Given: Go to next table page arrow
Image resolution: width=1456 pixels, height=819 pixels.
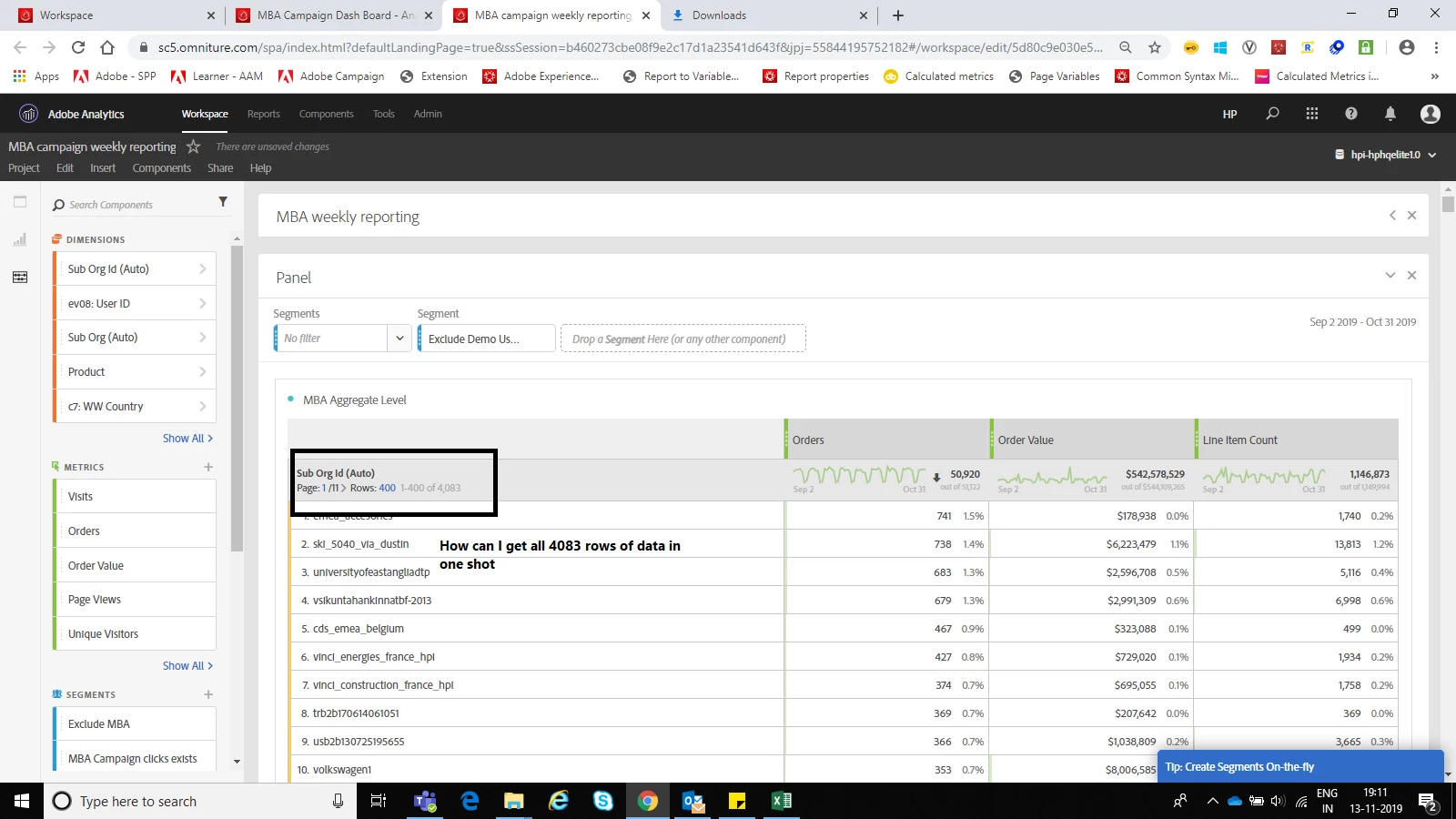Looking at the screenshot, I should point(343,488).
